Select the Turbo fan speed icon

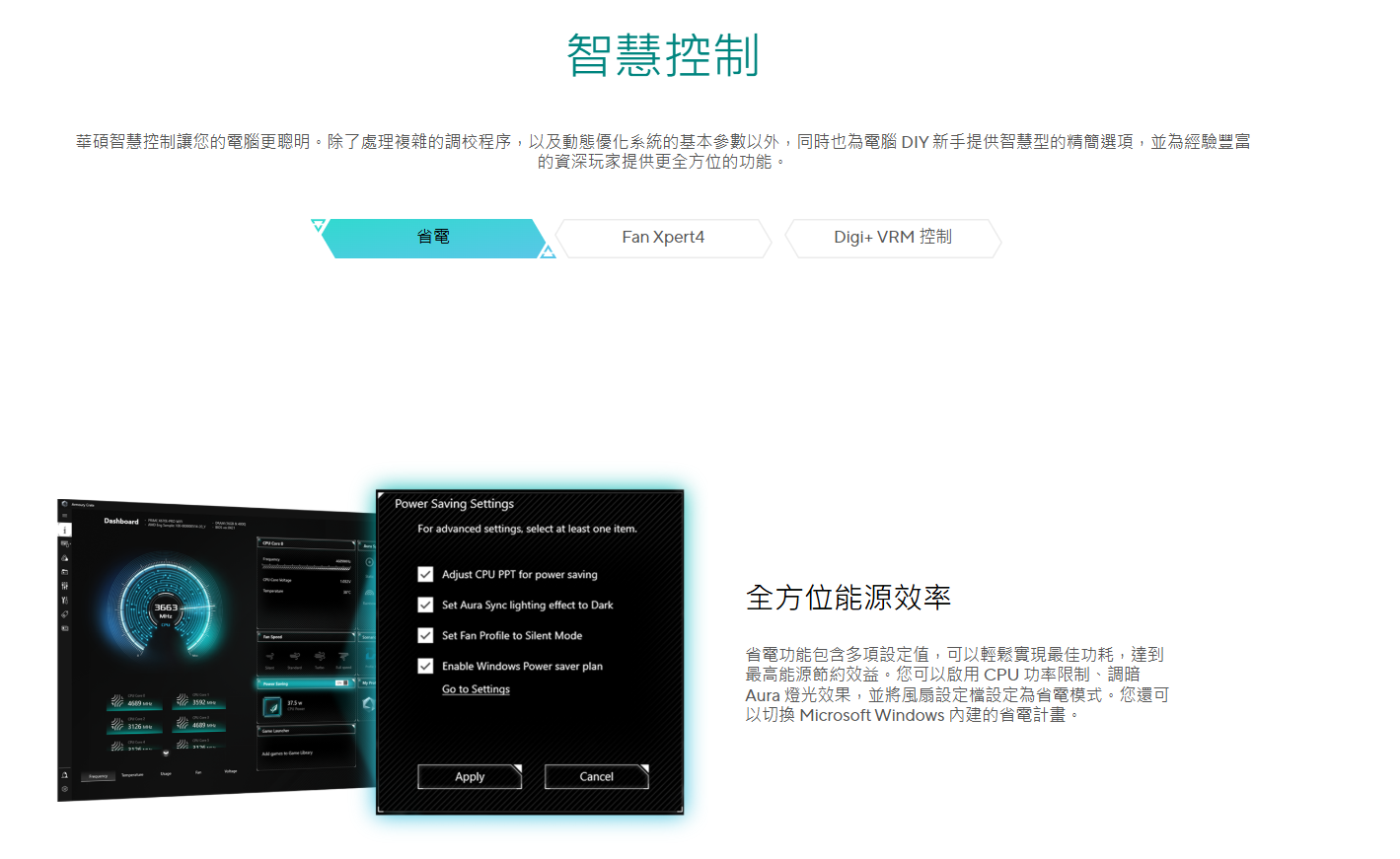[x=320, y=658]
